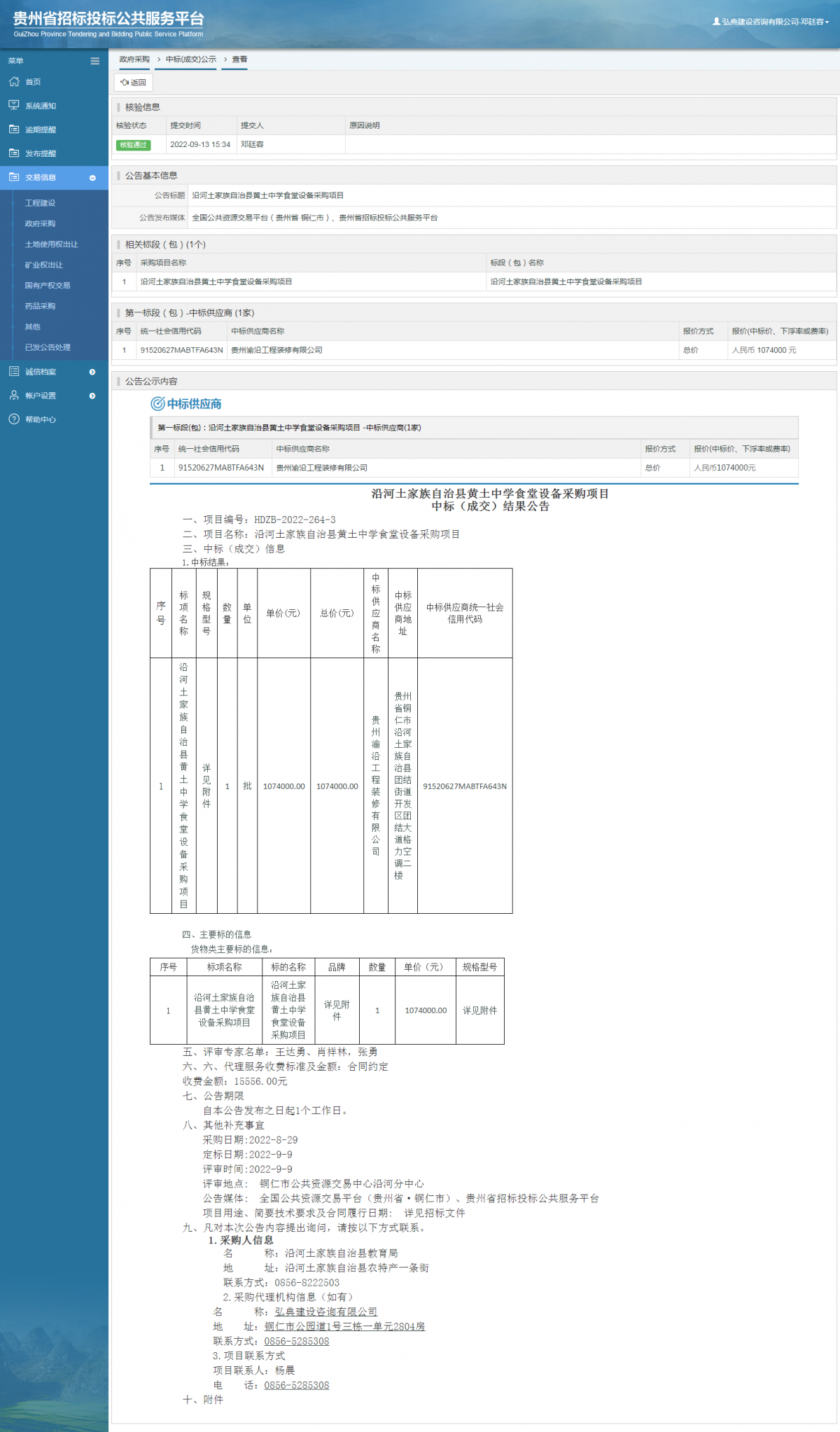Click the bid price 人民币 1074000 元
This screenshot has height=1432, width=840.
pos(764,350)
